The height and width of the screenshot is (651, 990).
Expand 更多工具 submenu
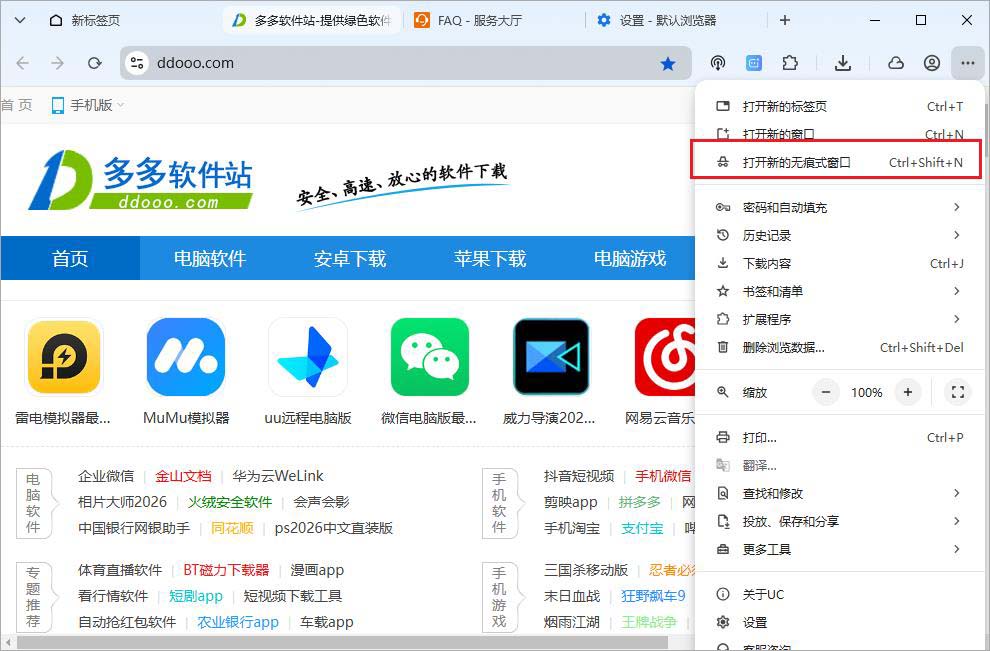pyautogui.click(x=840, y=549)
